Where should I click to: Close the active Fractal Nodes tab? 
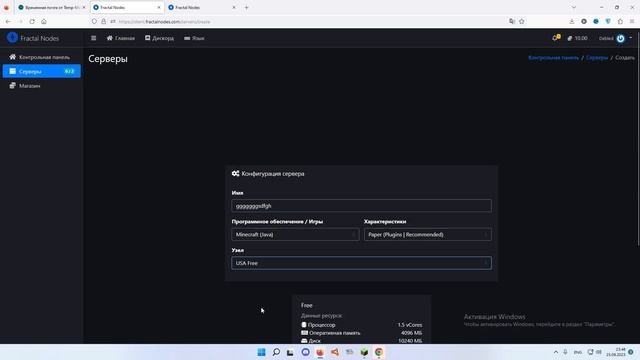159,7
